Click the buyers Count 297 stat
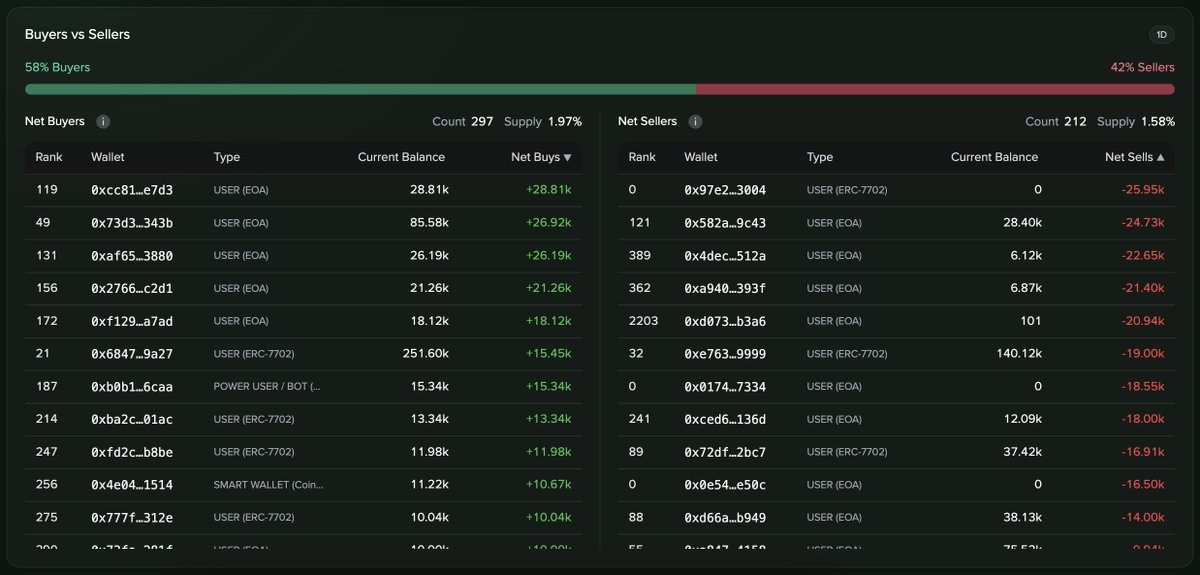The image size is (1200, 575). (463, 122)
